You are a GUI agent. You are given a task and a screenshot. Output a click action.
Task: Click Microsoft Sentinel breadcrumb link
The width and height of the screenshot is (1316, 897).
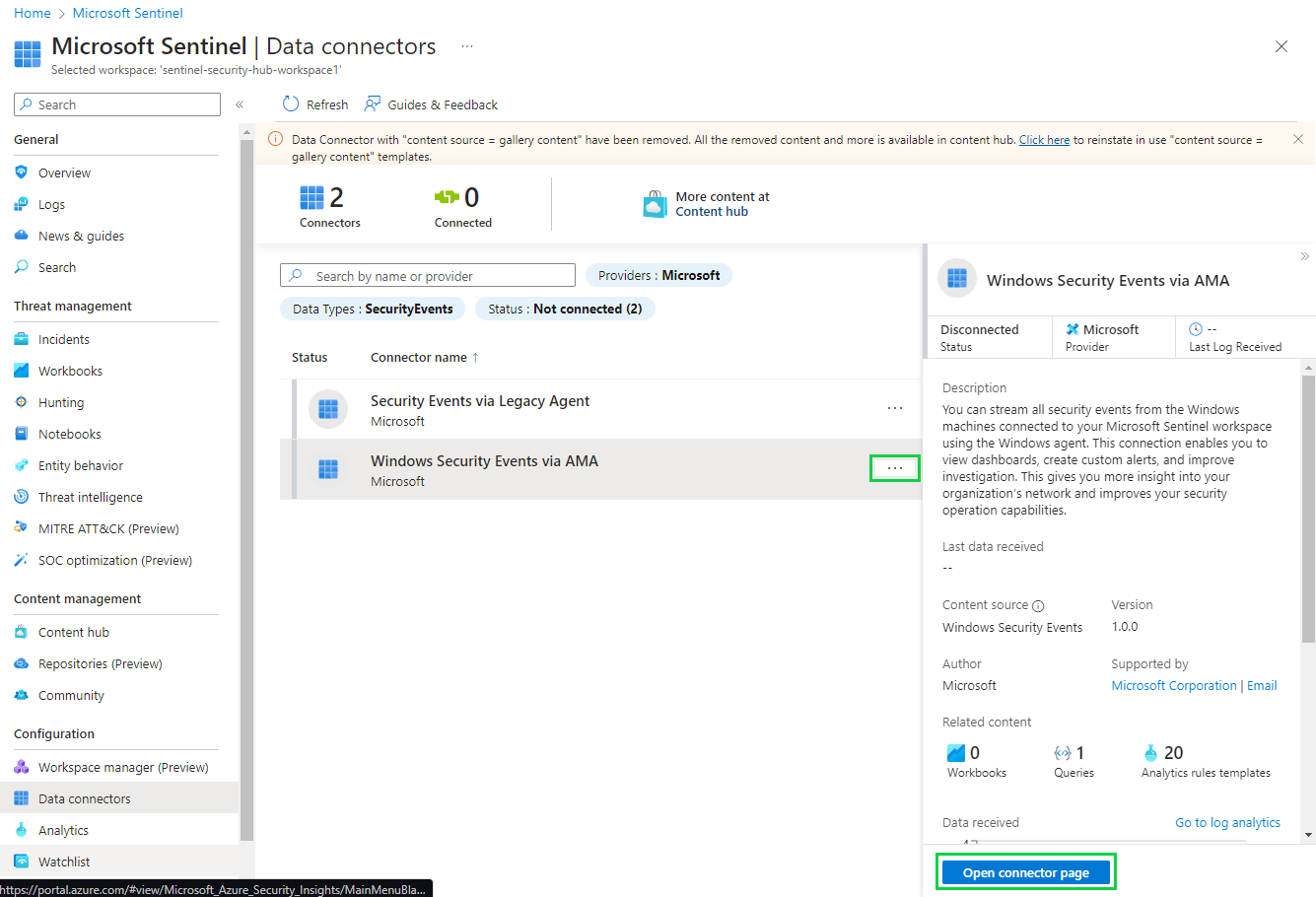(x=128, y=13)
